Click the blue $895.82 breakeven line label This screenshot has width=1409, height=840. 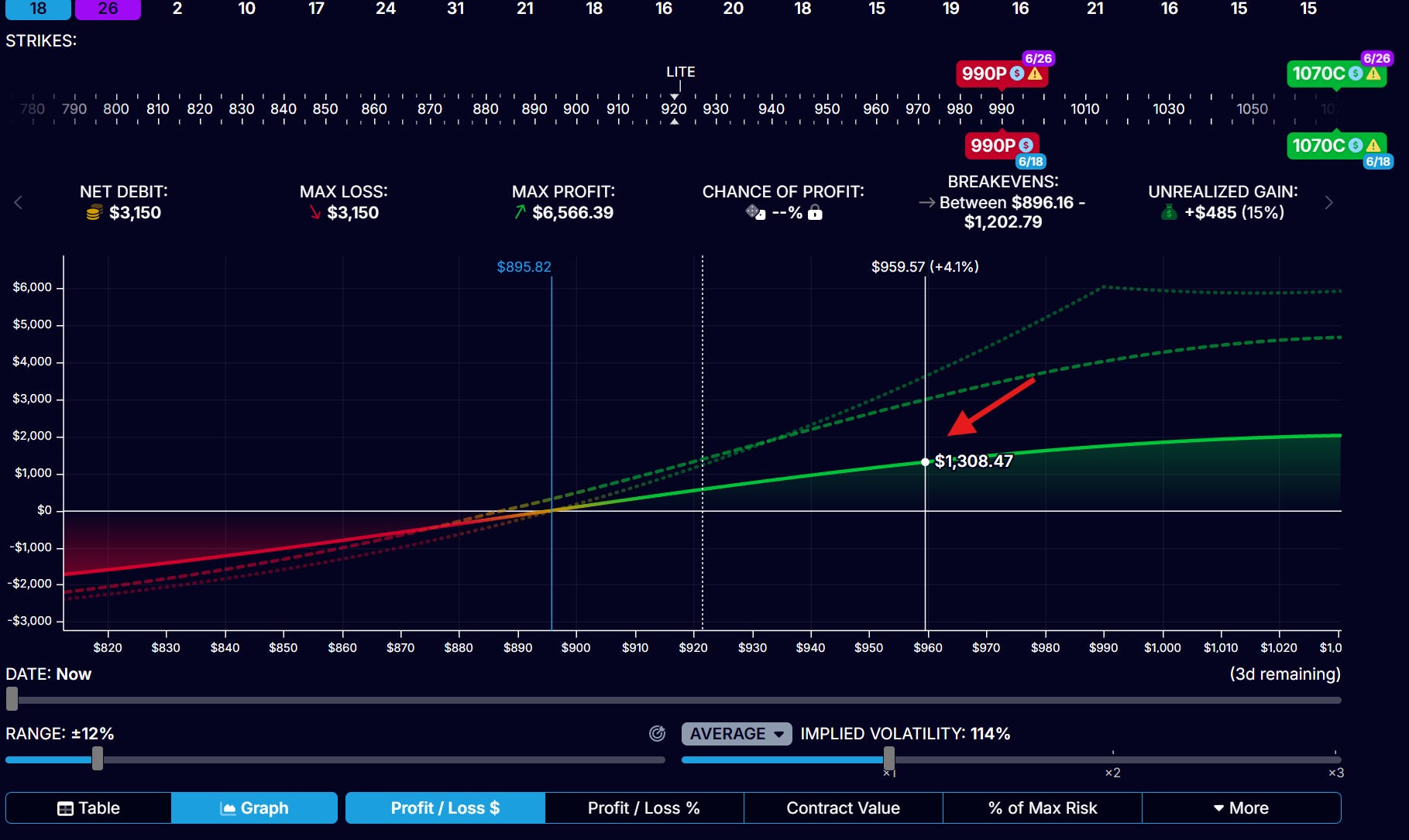point(524,267)
